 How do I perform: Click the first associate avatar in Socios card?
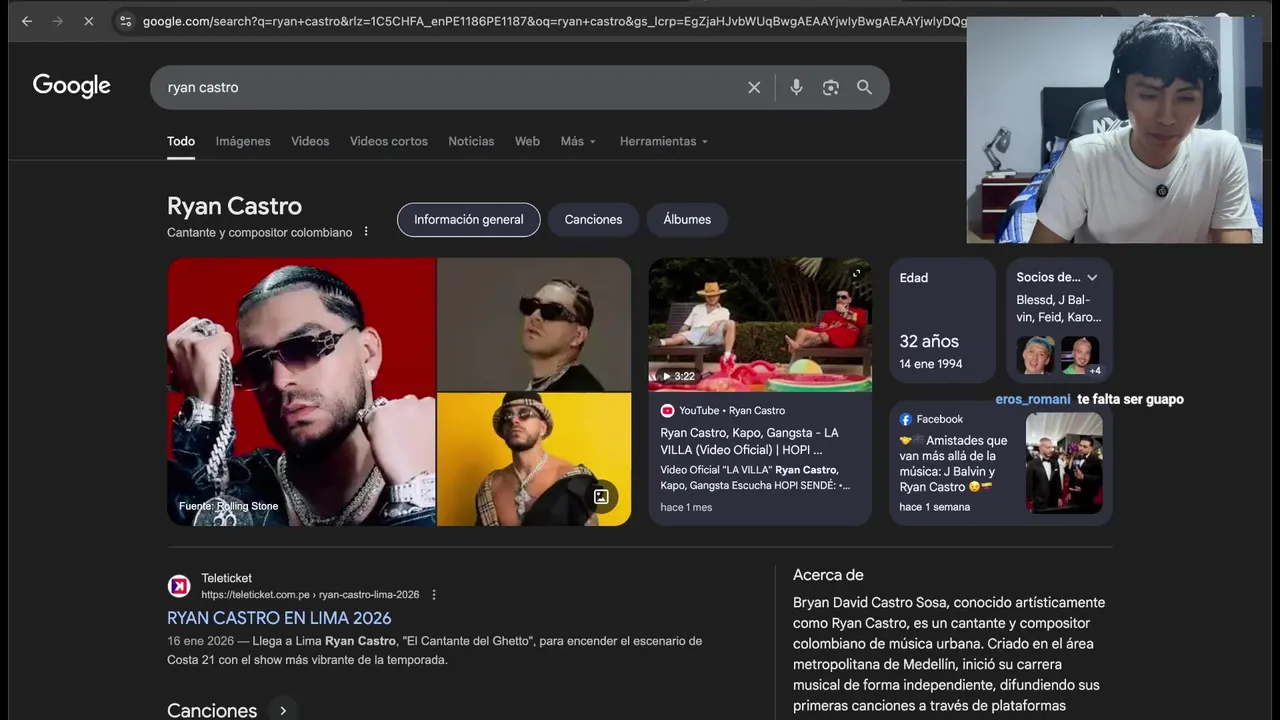[1035, 356]
